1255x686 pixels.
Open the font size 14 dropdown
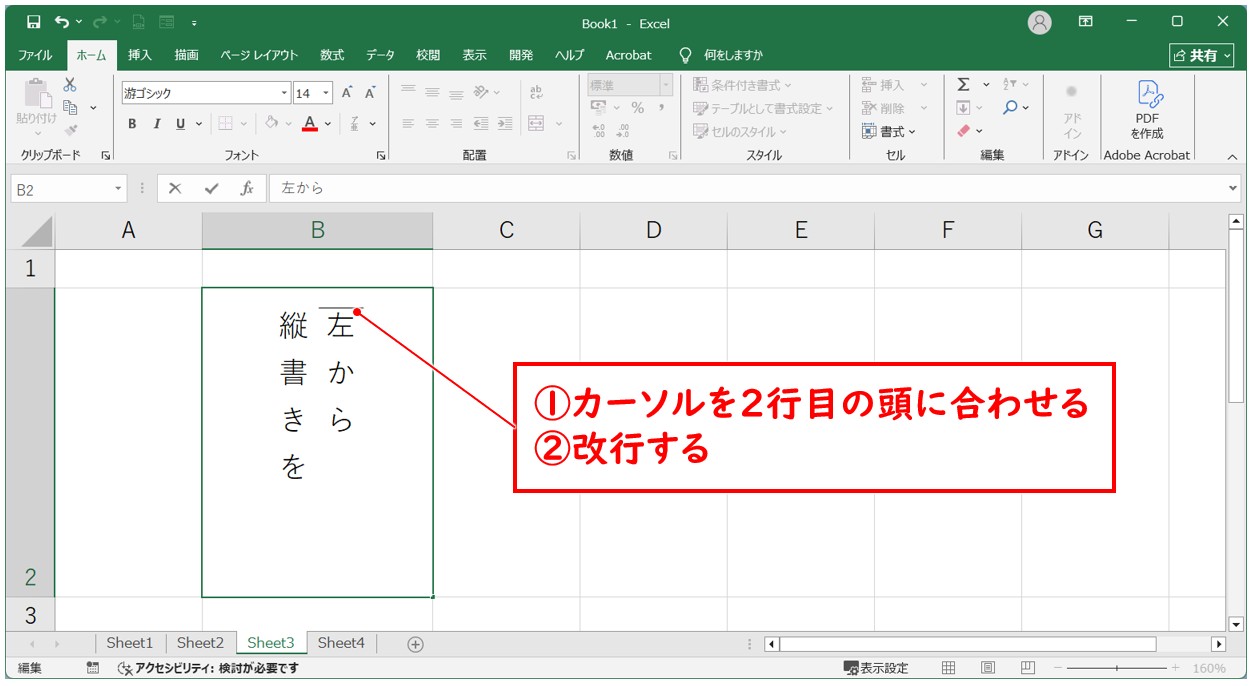pos(327,93)
